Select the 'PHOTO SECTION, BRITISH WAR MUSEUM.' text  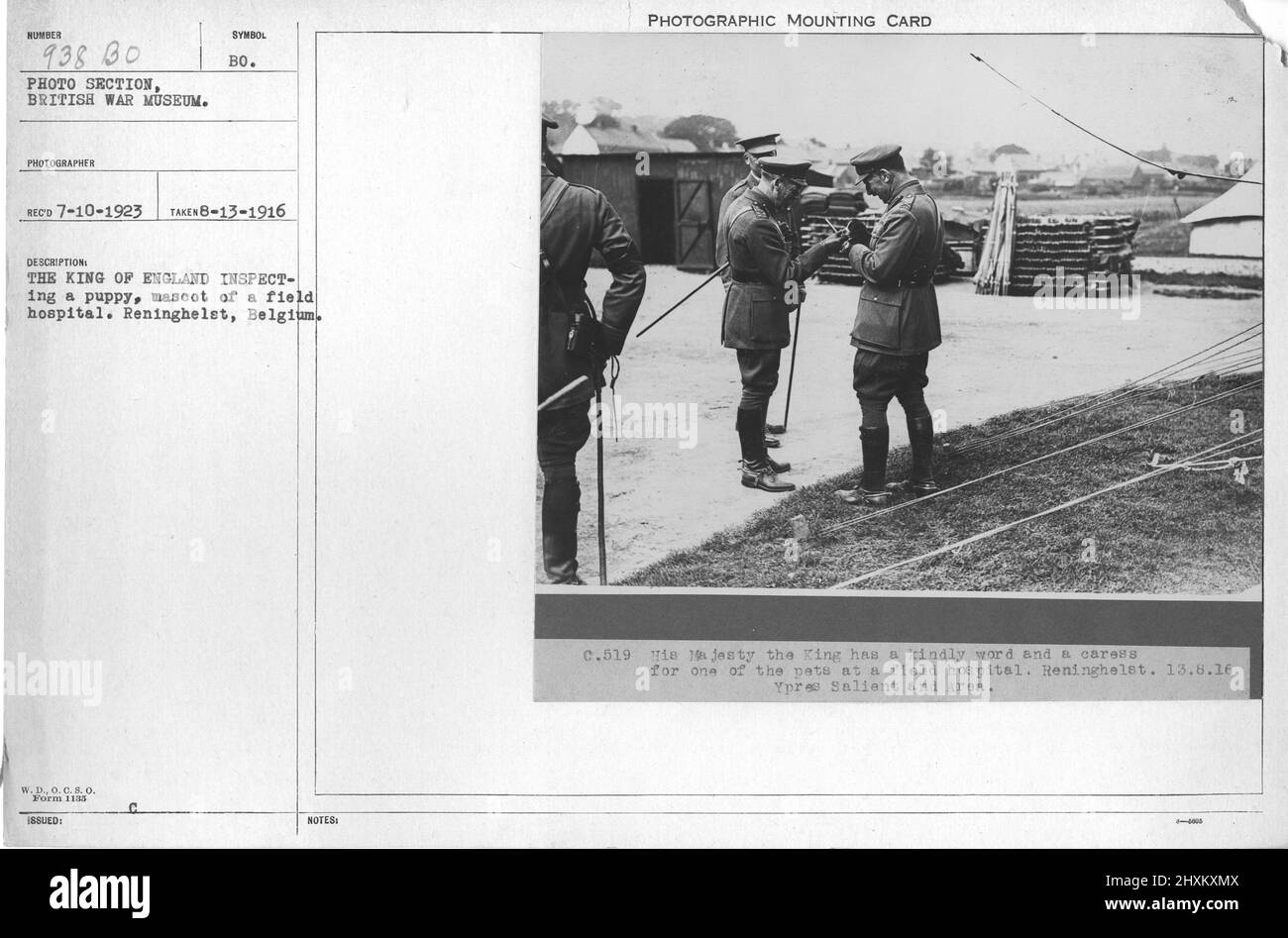118,92
